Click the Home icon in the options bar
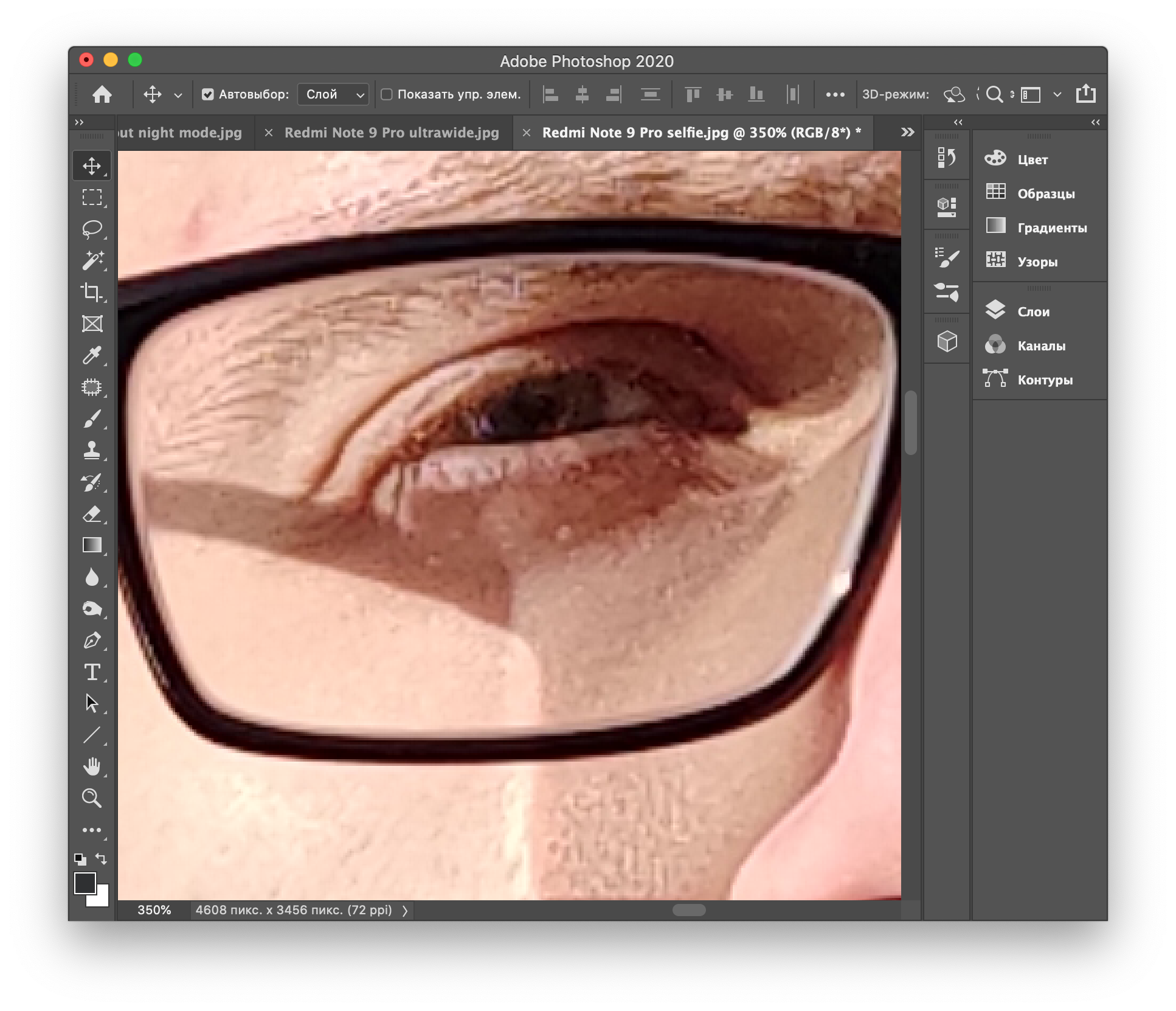 [x=102, y=94]
